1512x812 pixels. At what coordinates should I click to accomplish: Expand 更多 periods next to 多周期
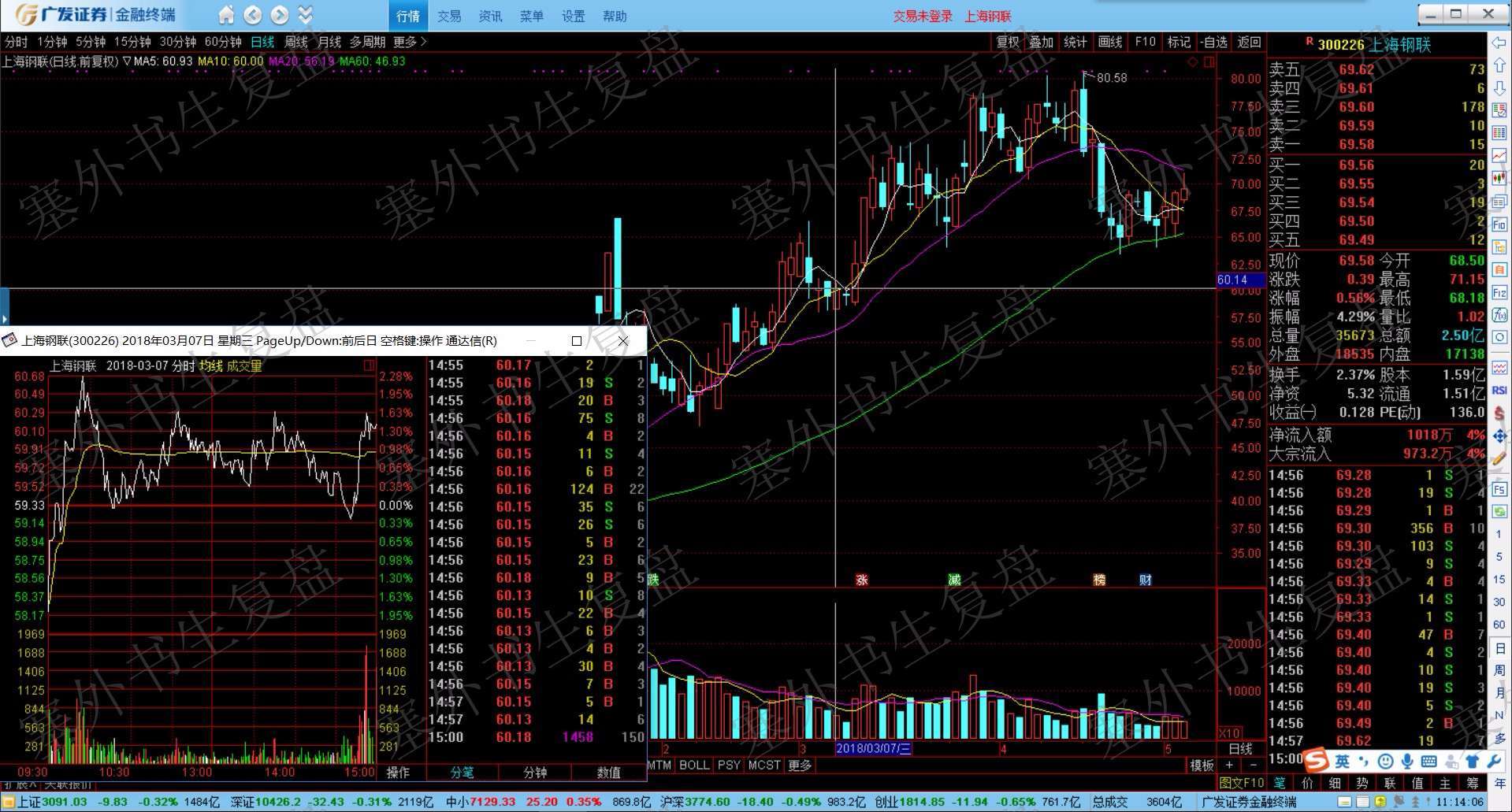[x=410, y=42]
